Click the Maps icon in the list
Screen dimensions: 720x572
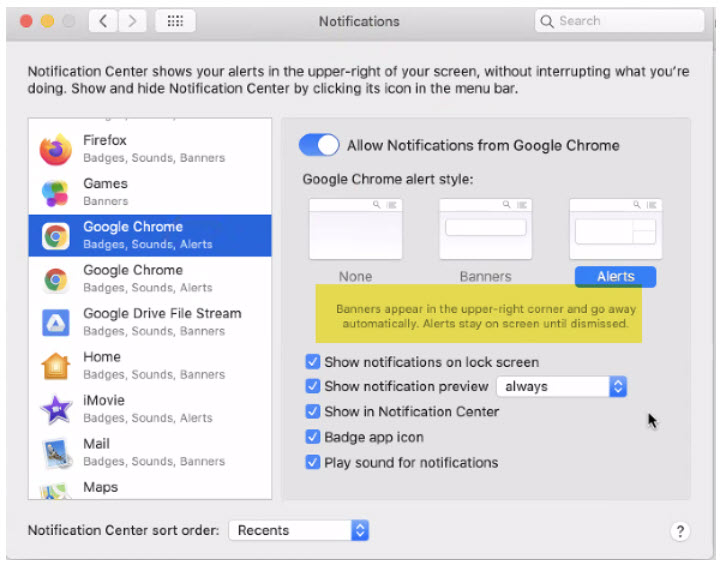tap(55, 490)
